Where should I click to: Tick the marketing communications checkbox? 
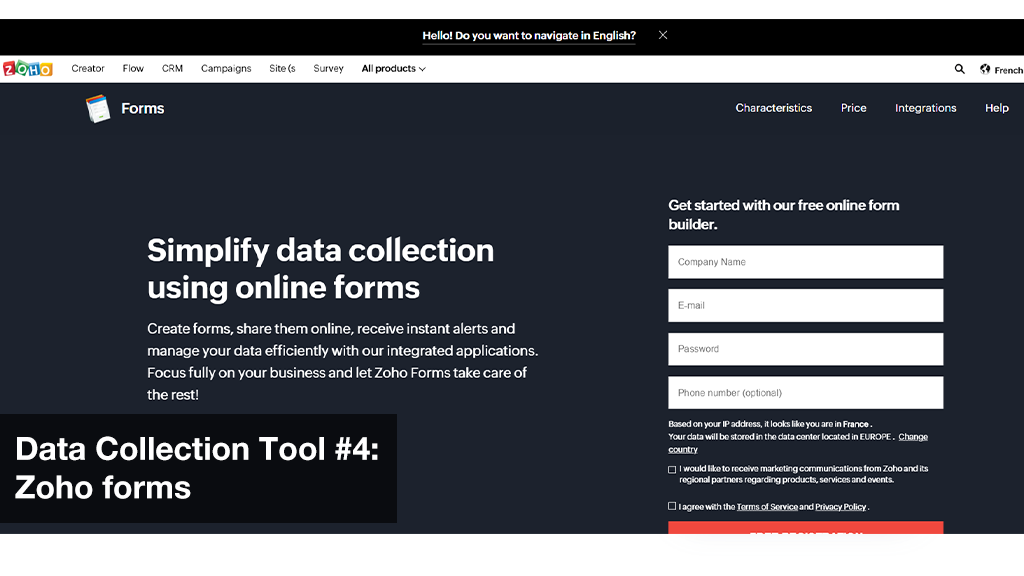672,470
